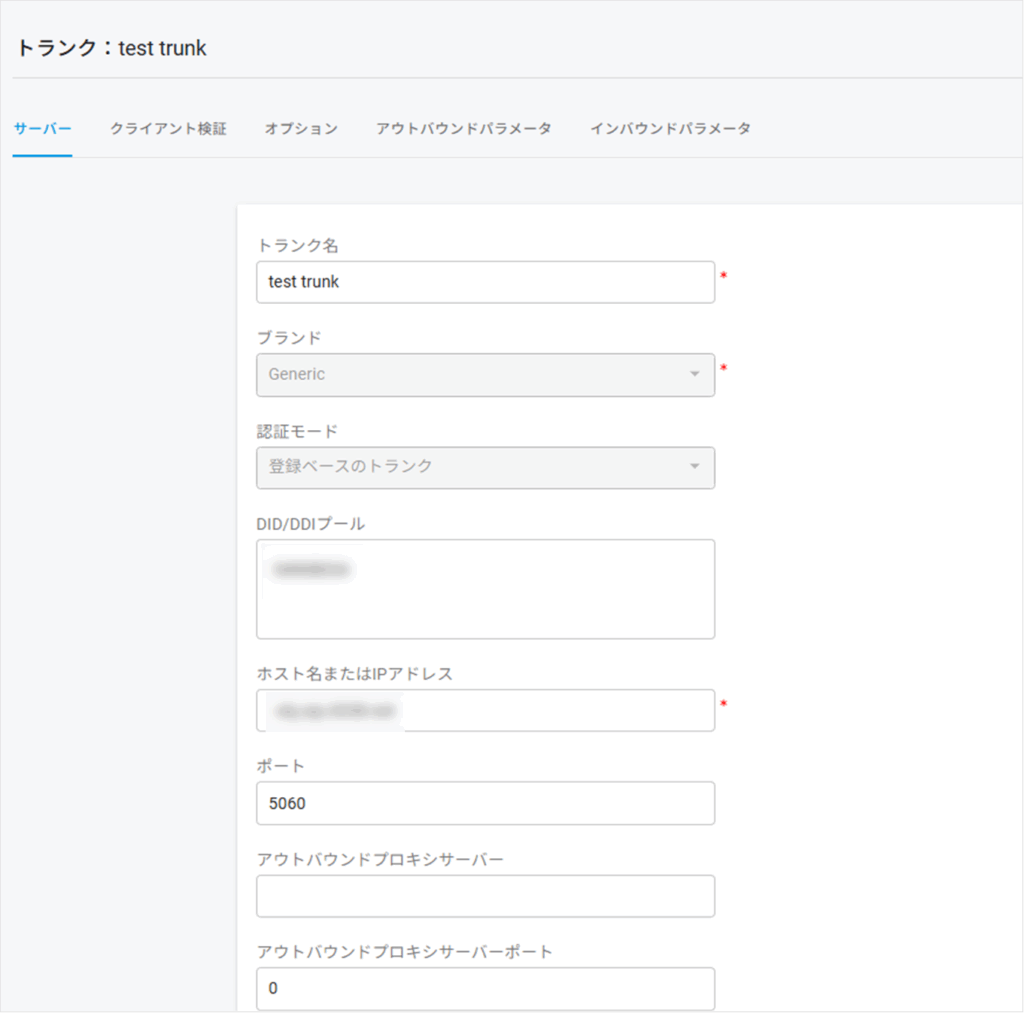This screenshot has width=1024, height=1013.
Task: Click the トランク名 input containing test trunk
Action: (485, 282)
